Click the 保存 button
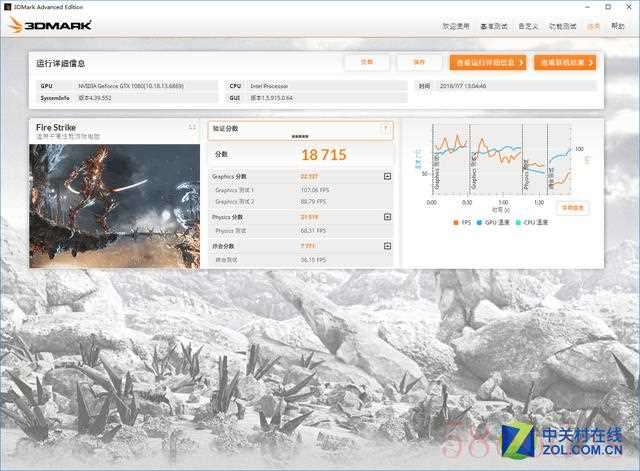 coord(419,62)
